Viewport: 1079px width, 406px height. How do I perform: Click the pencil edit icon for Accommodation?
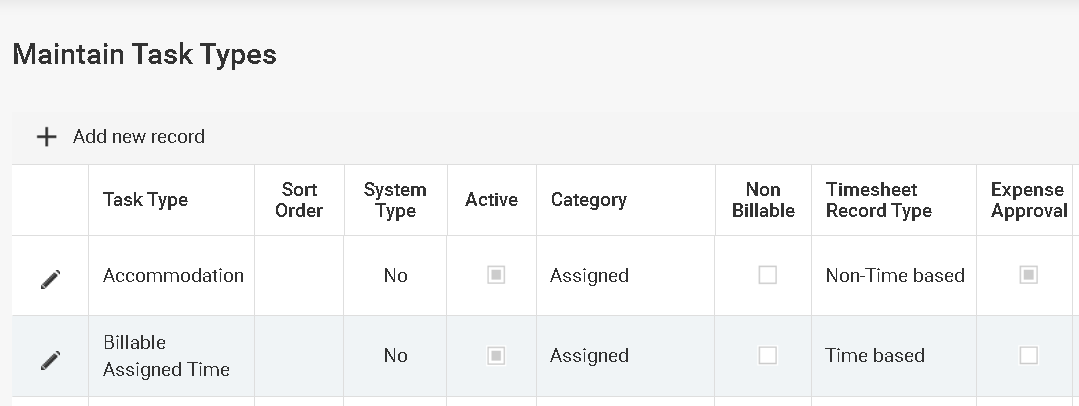(x=50, y=280)
